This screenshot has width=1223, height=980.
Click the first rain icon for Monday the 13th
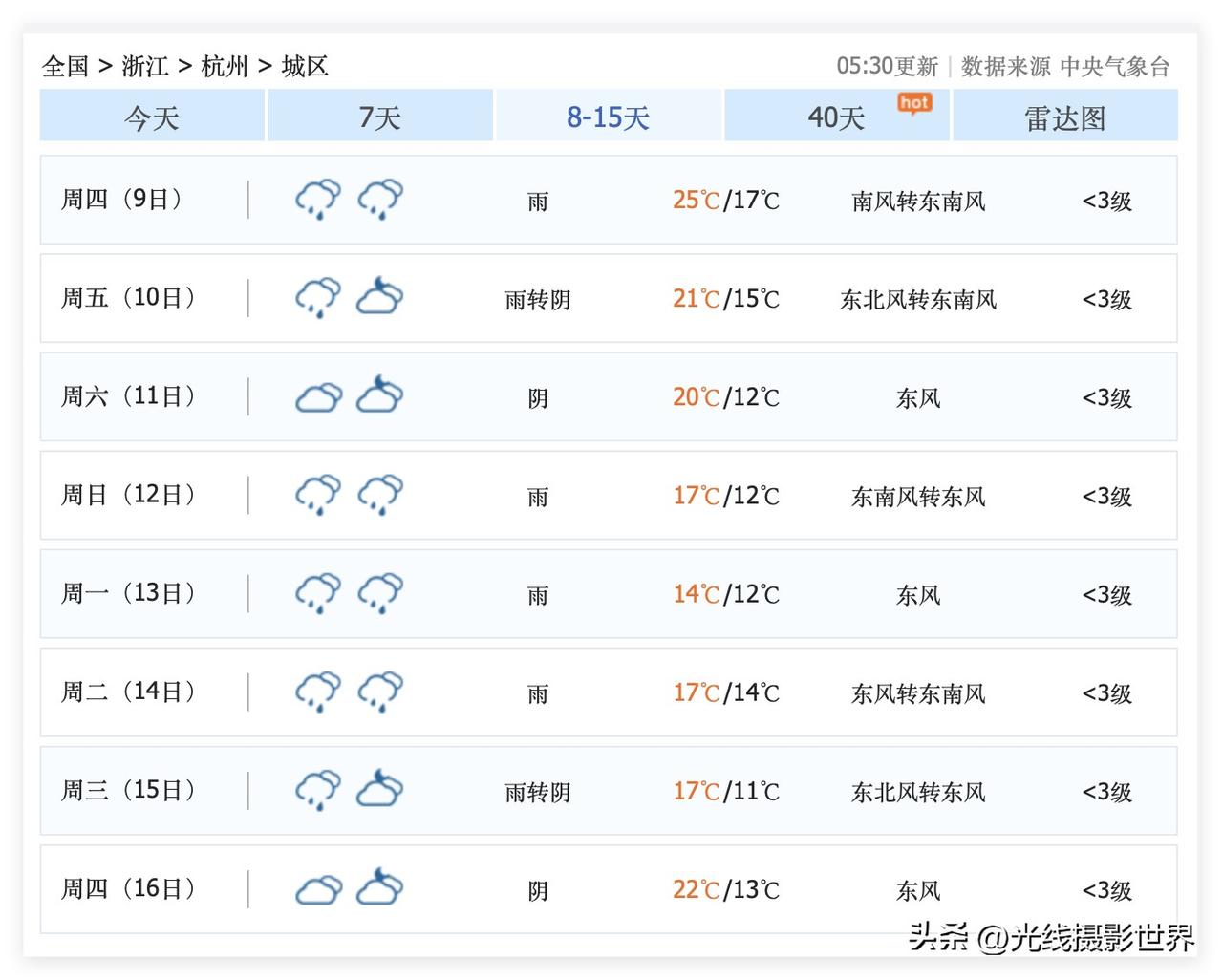(318, 592)
